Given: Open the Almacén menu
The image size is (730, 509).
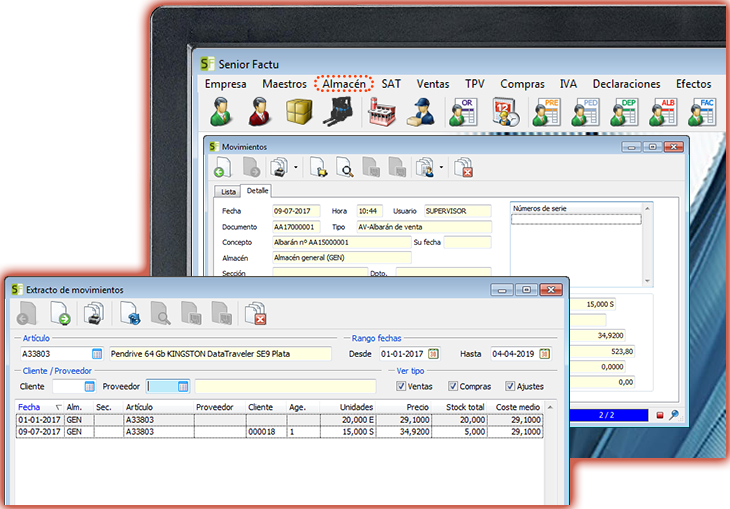Looking at the screenshot, I should [x=344, y=84].
